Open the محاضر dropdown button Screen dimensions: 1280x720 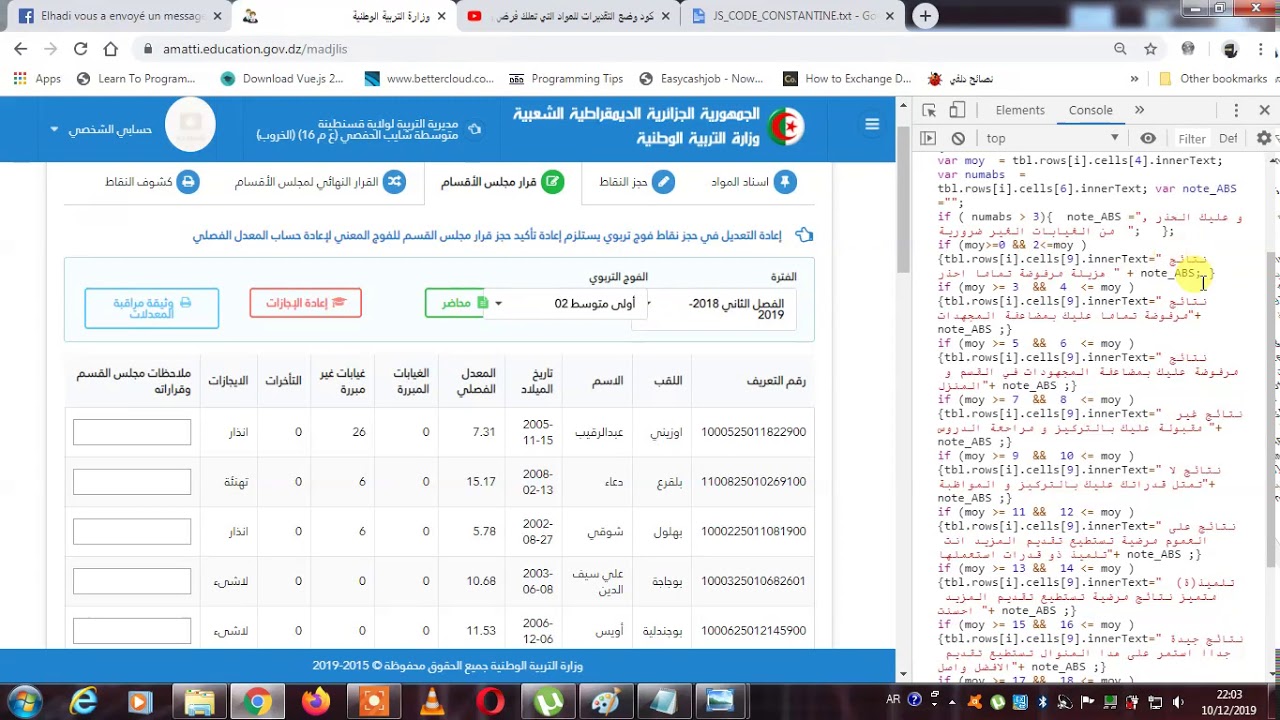456,303
